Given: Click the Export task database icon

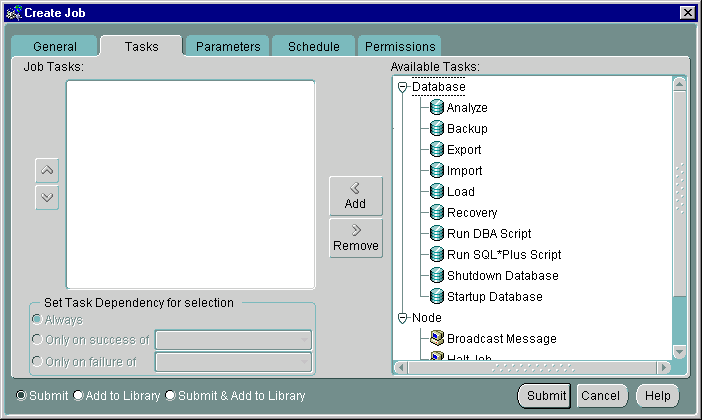Looking at the screenshot, I should point(437,150).
